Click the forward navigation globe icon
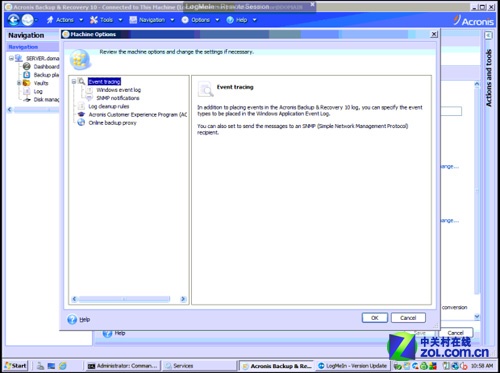 28,20
